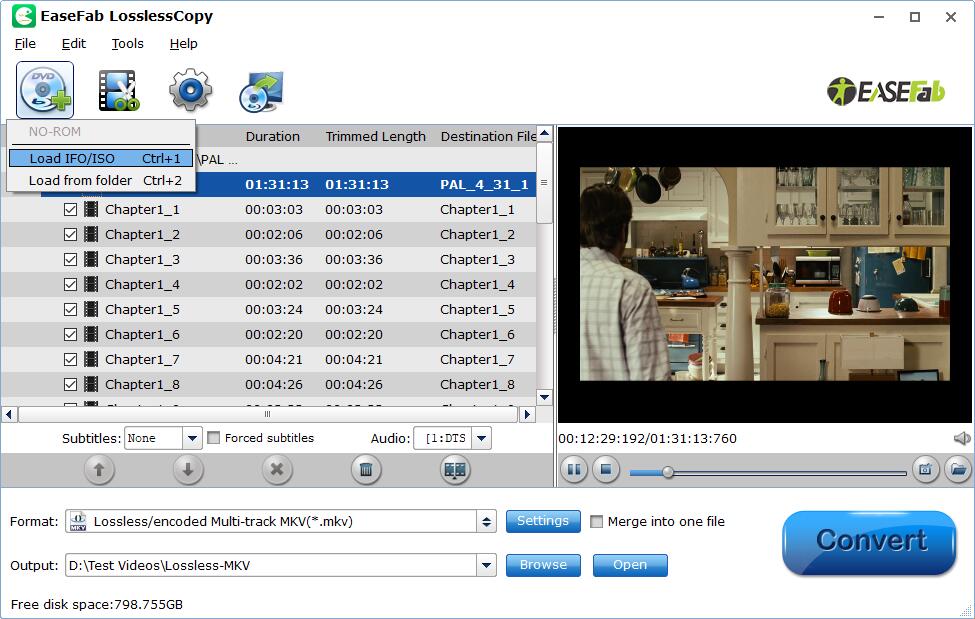Uncheck the Chapter1_6 checkbox

pos(70,335)
